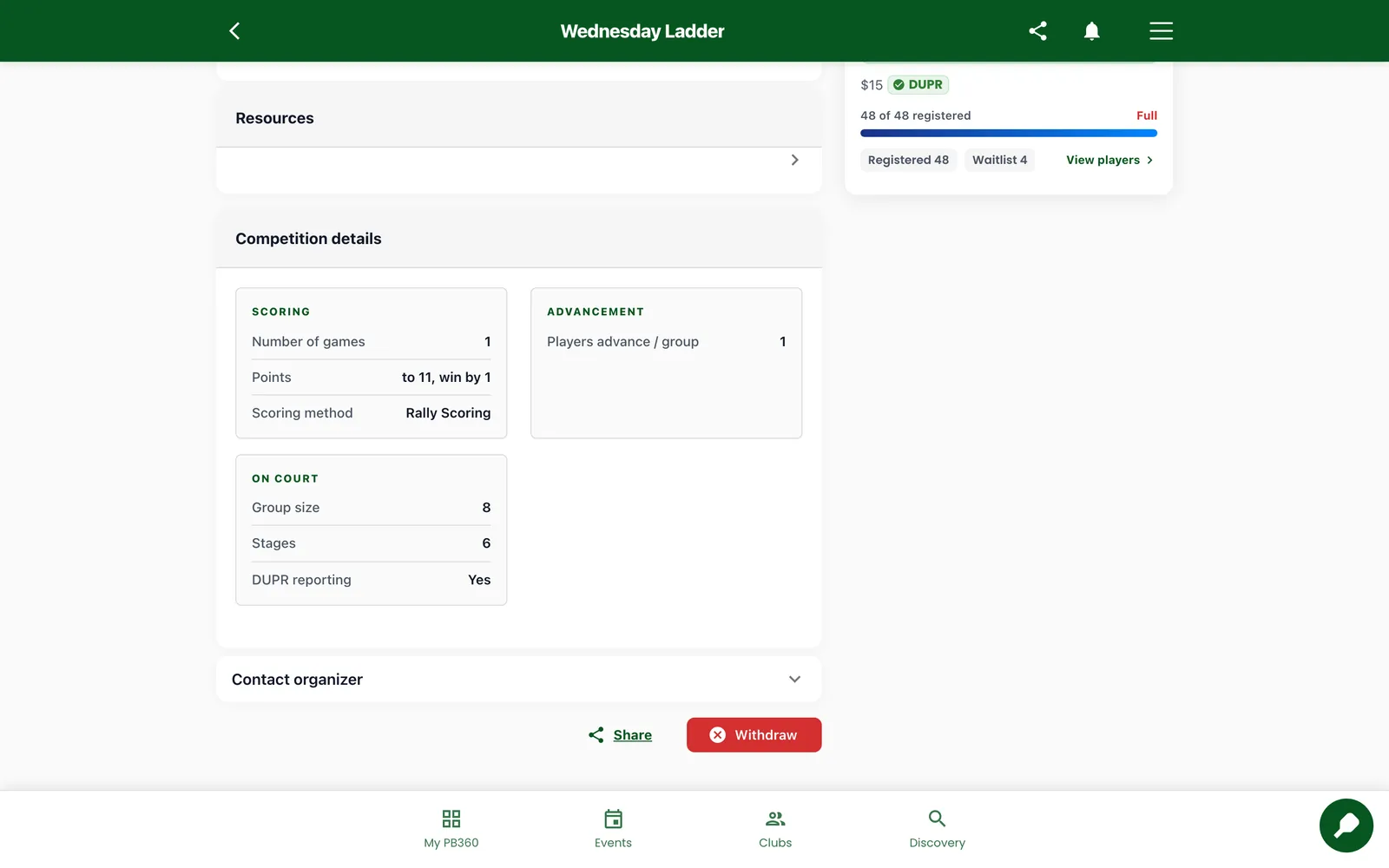Click the Stages row label
Viewport: 1389px width, 868px height.
point(273,543)
